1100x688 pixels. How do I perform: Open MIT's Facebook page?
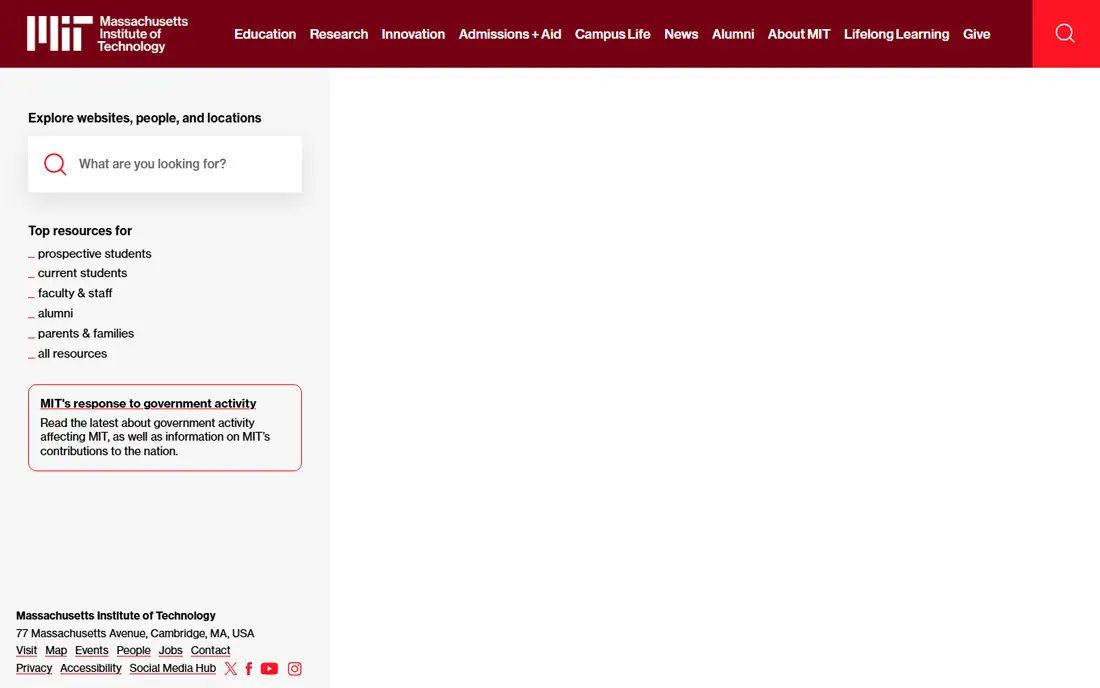pyautogui.click(x=249, y=668)
